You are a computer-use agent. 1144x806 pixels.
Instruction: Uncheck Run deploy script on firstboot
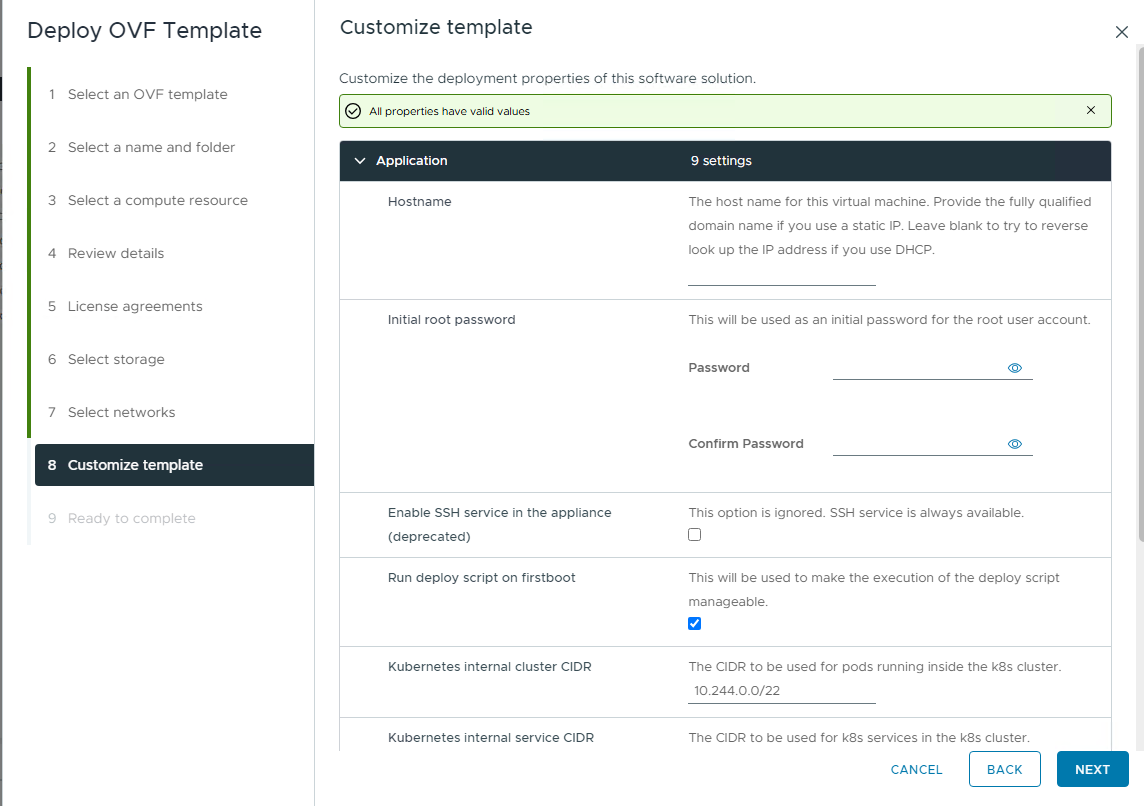tap(695, 624)
